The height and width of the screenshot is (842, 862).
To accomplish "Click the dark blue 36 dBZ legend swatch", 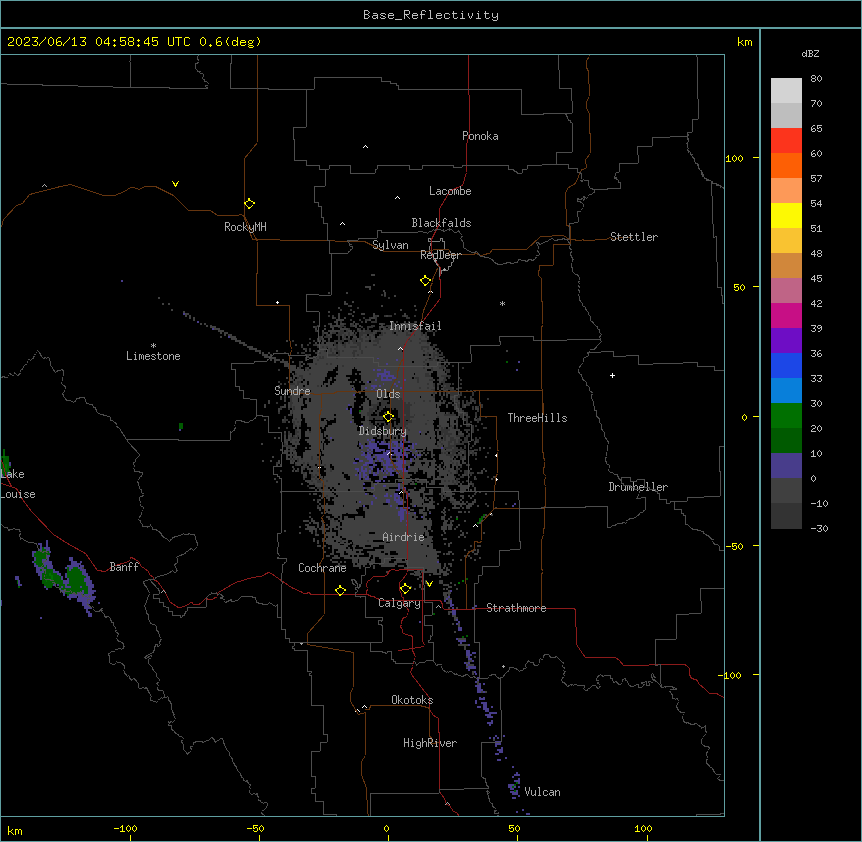I will point(786,365).
